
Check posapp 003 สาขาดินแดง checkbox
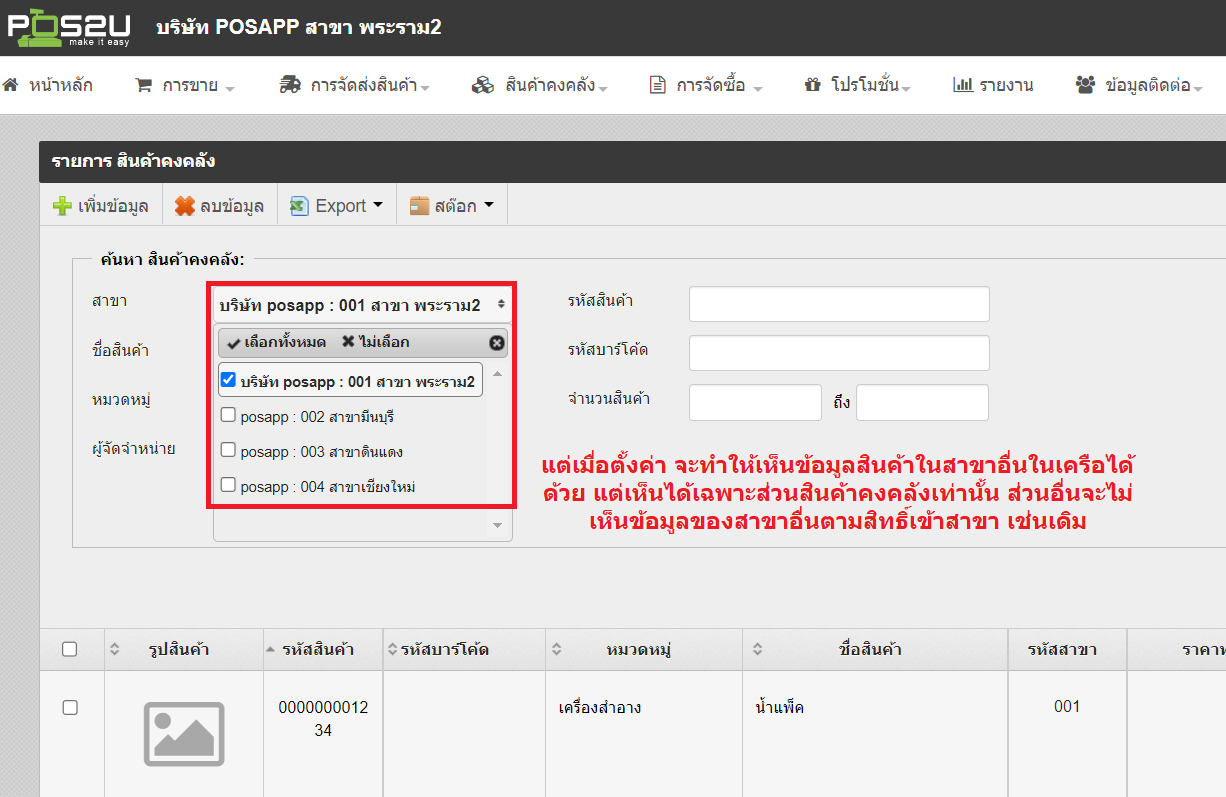[x=228, y=450]
